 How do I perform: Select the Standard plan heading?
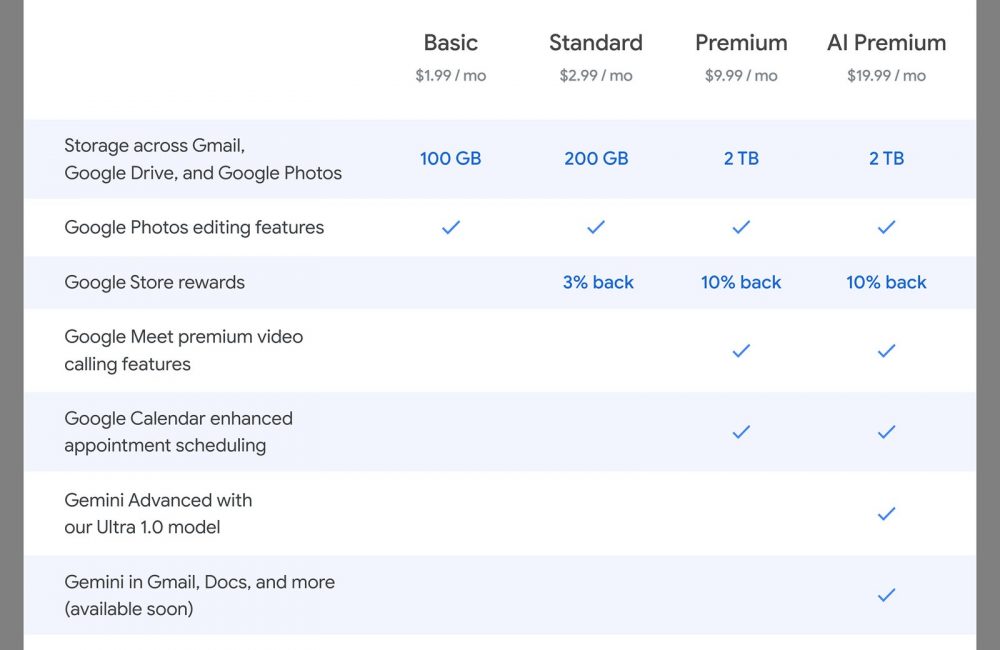tap(596, 43)
